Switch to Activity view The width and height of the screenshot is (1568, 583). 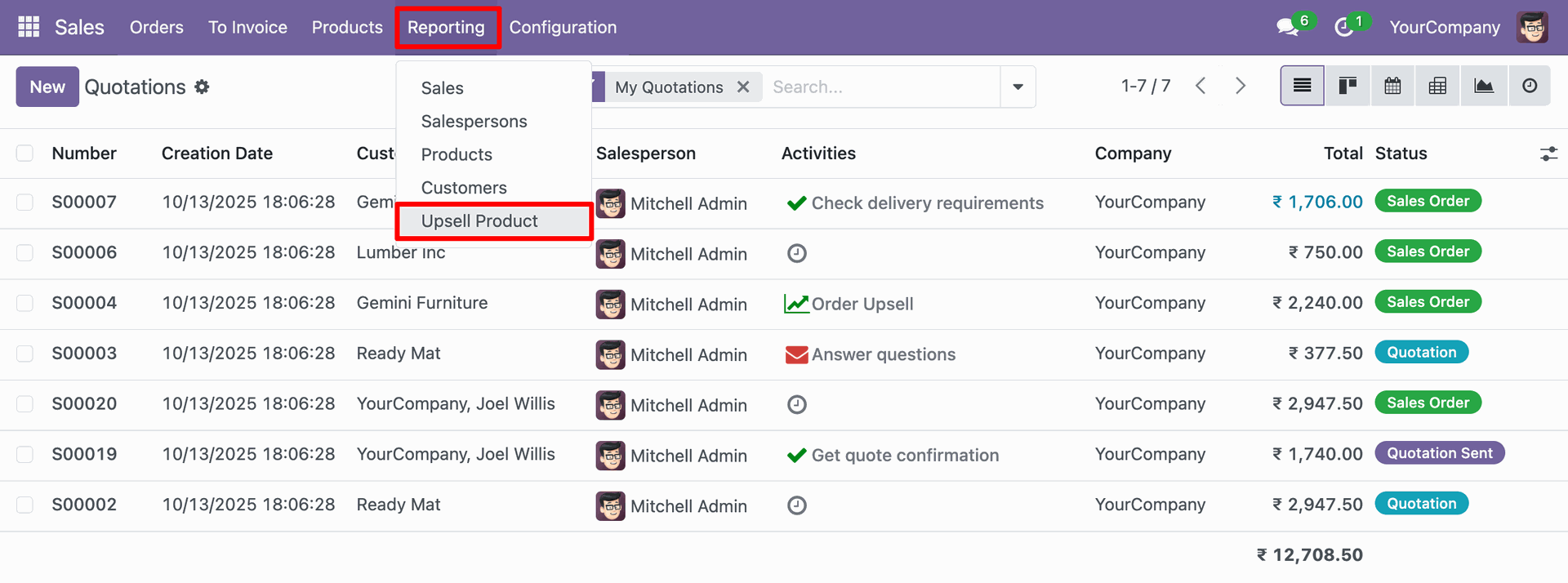click(x=1530, y=86)
